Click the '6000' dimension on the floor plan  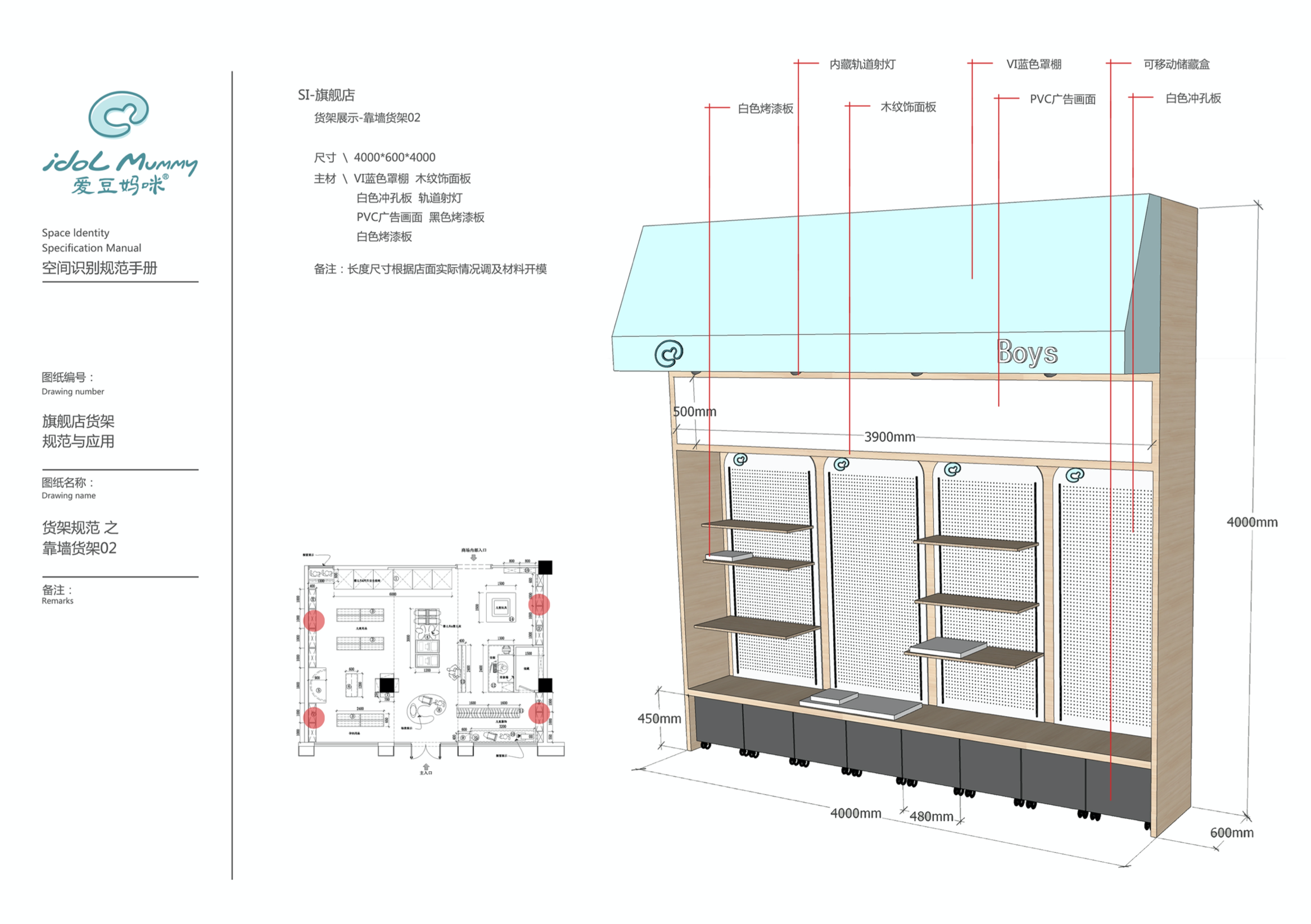pyautogui.click(x=393, y=595)
